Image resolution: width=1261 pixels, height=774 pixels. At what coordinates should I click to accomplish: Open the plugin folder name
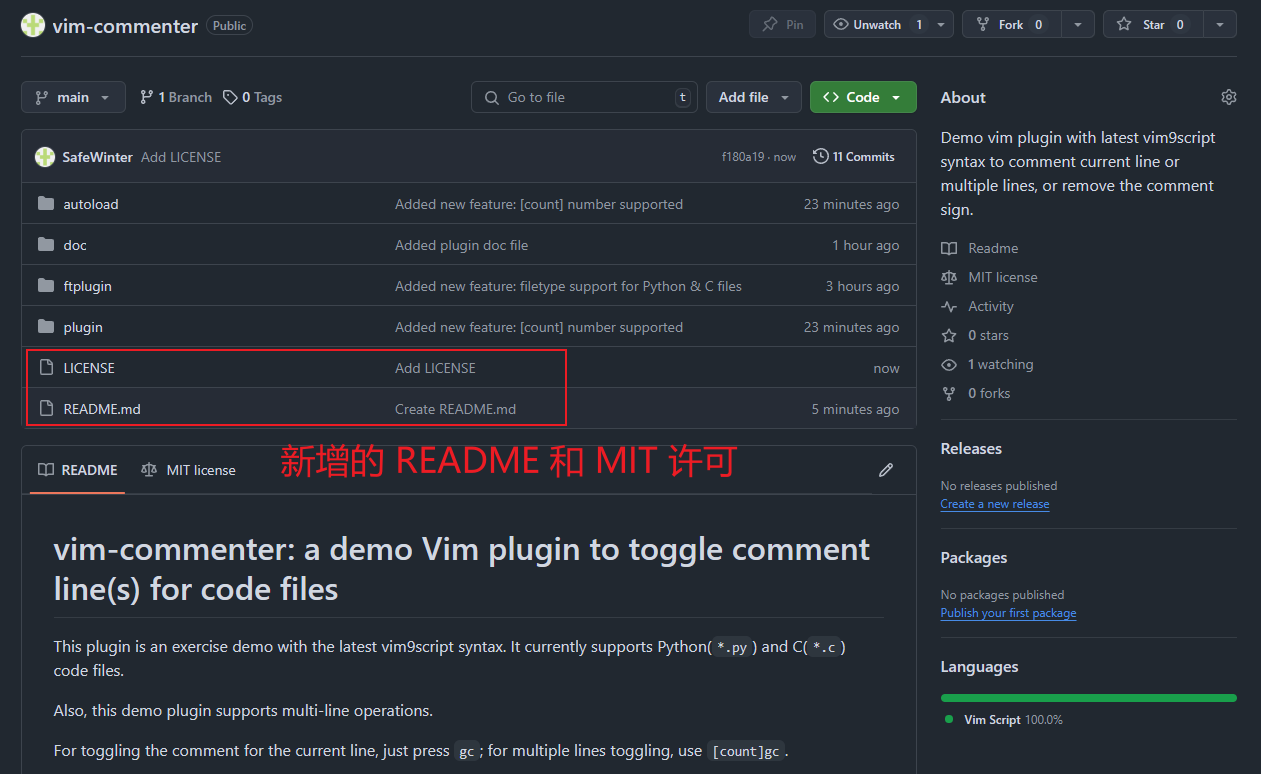pos(83,327)
